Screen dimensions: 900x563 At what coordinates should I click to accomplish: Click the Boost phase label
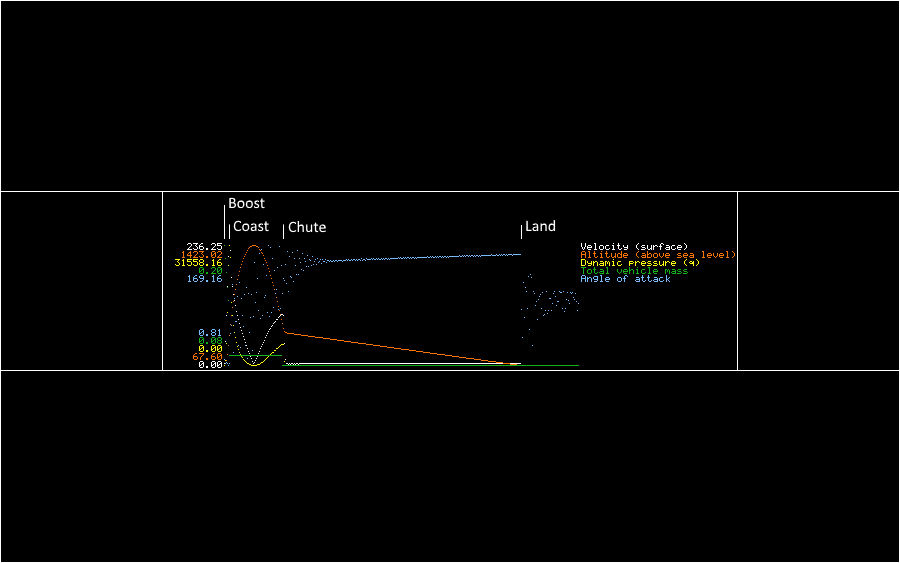pos(246,204)
